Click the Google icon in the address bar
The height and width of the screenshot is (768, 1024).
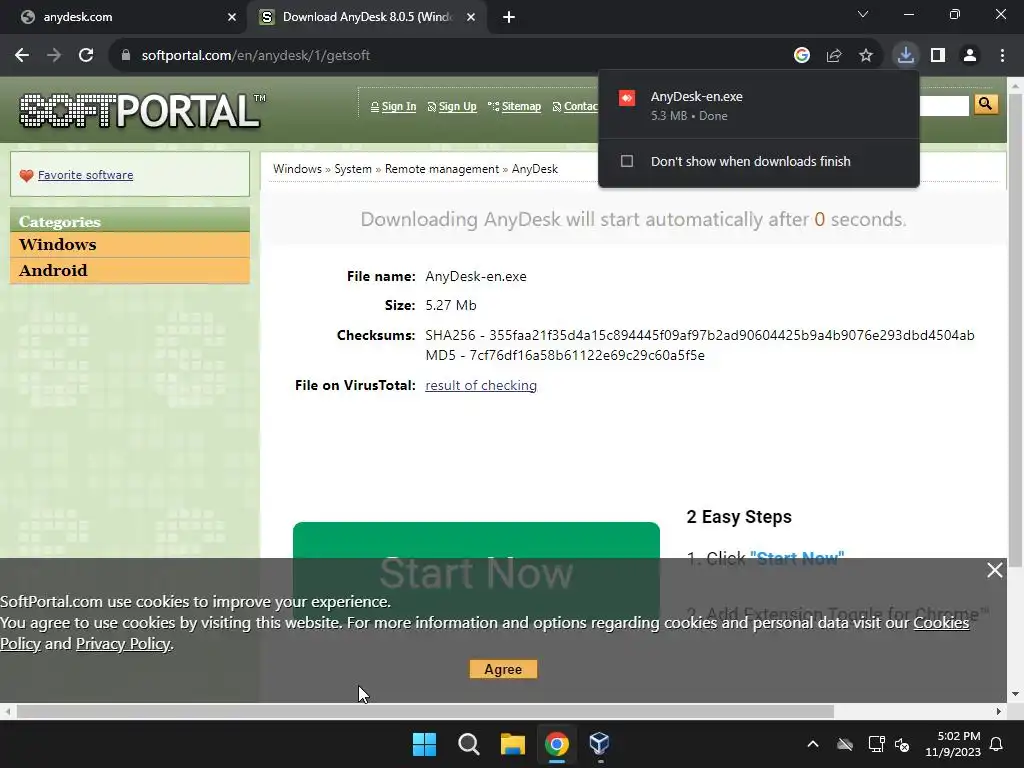click(x=802, y=56)
